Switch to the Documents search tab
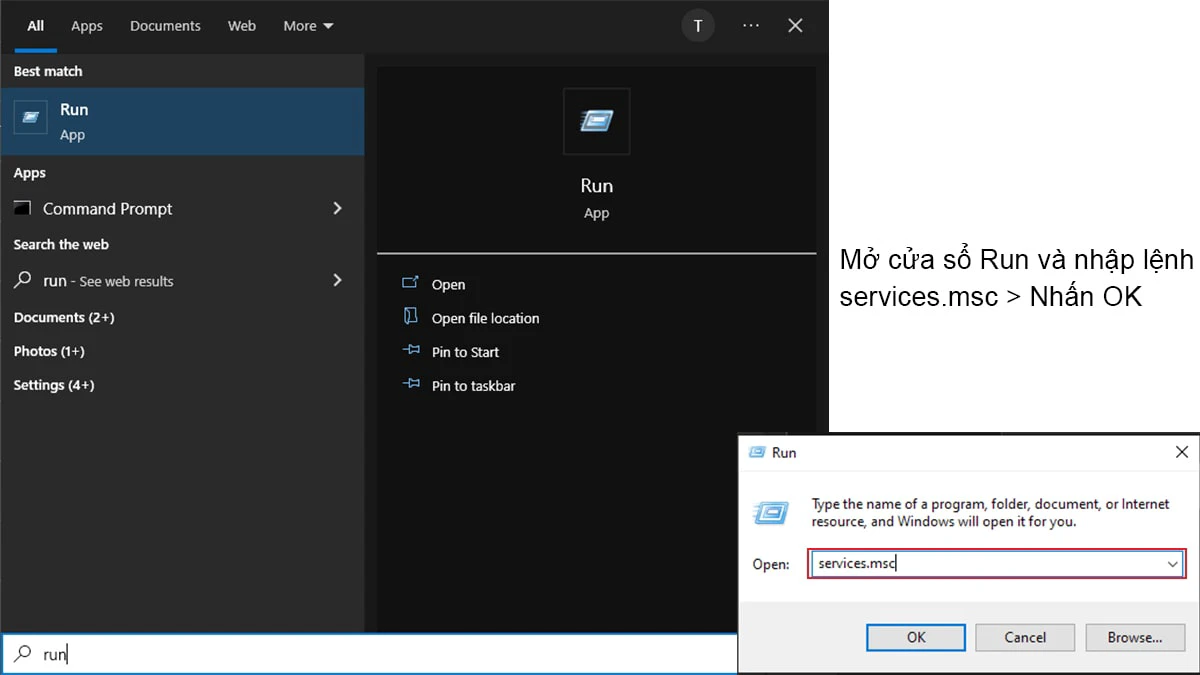Image resolution: width=1200 pixels, height=675 pixels. point(165,26)
